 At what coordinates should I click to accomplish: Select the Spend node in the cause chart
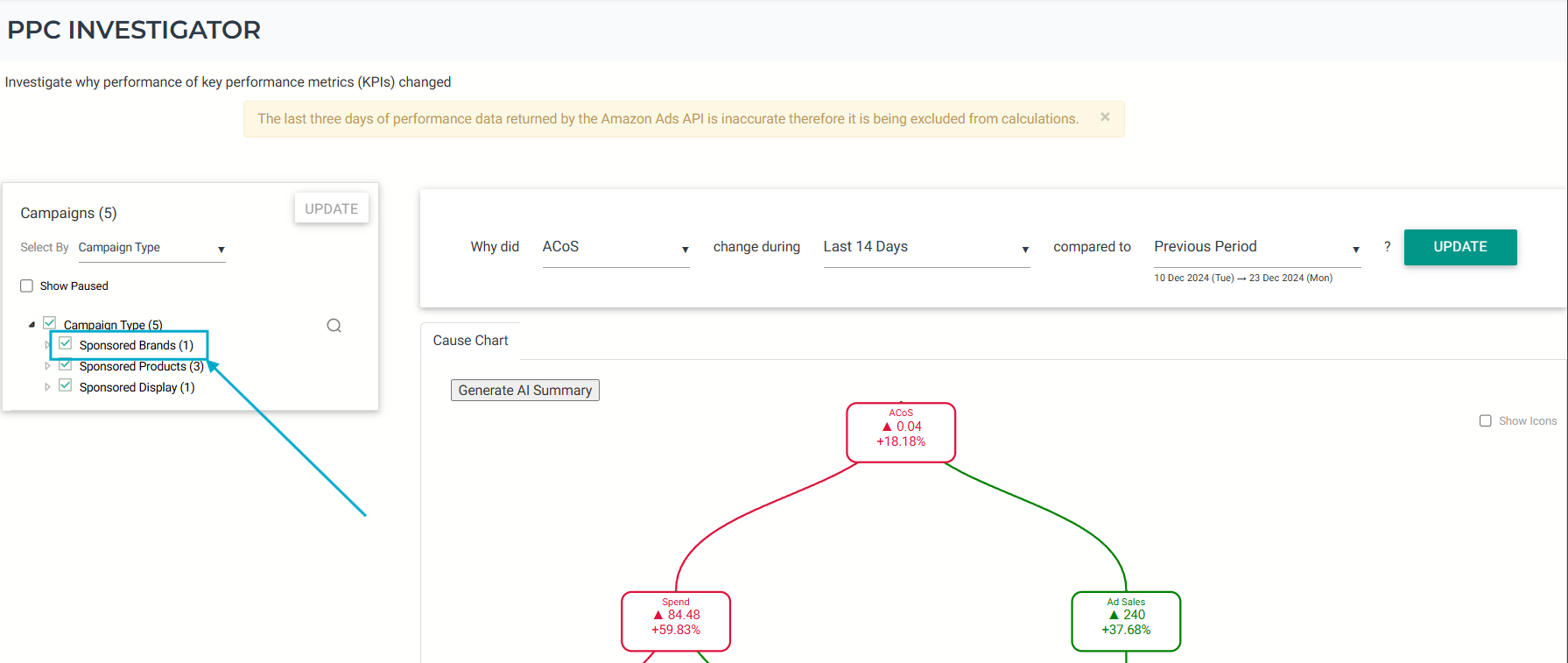[x=676, y=622]
